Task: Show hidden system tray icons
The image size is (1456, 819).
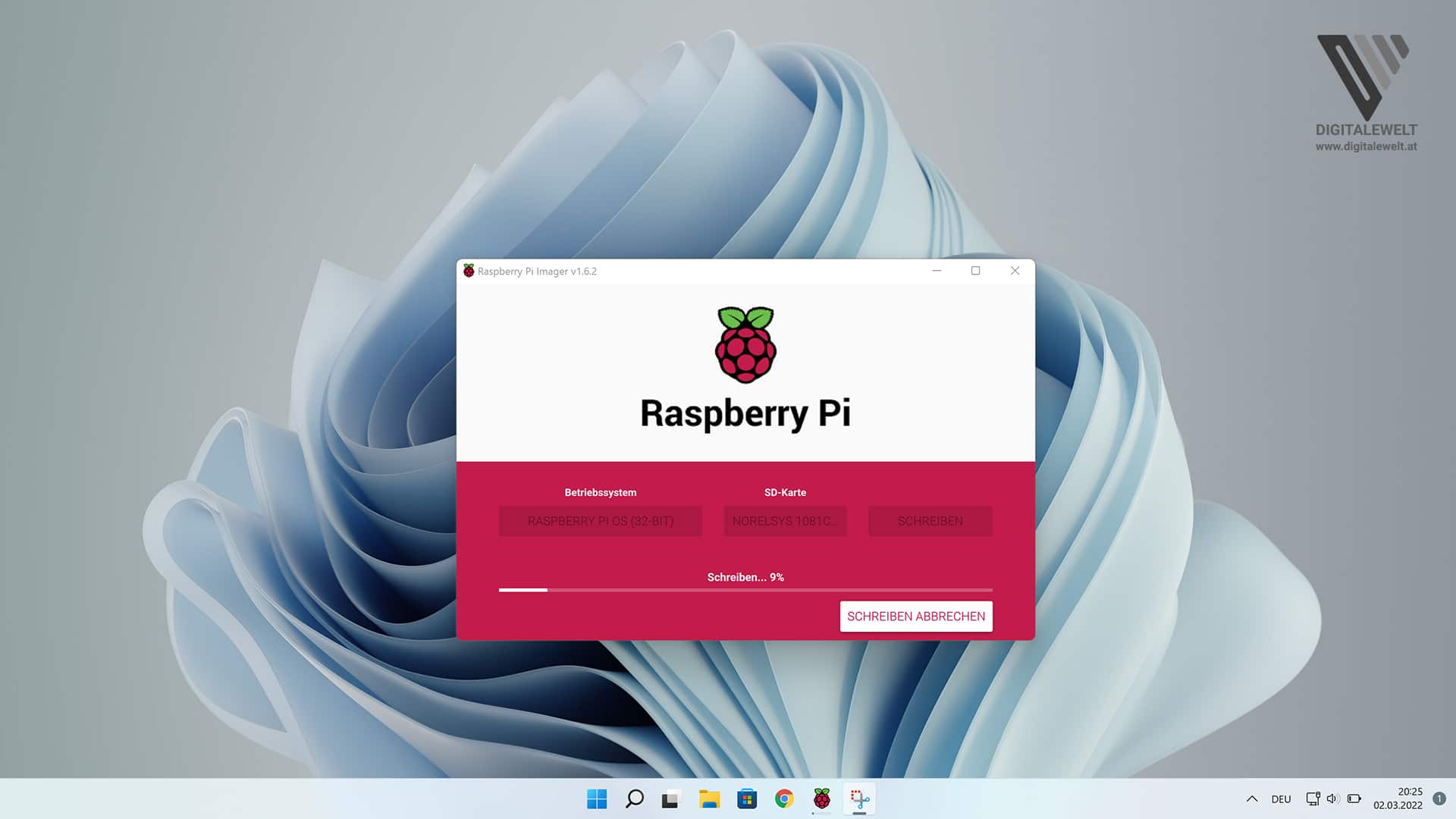Action: tap(1252, 799)
